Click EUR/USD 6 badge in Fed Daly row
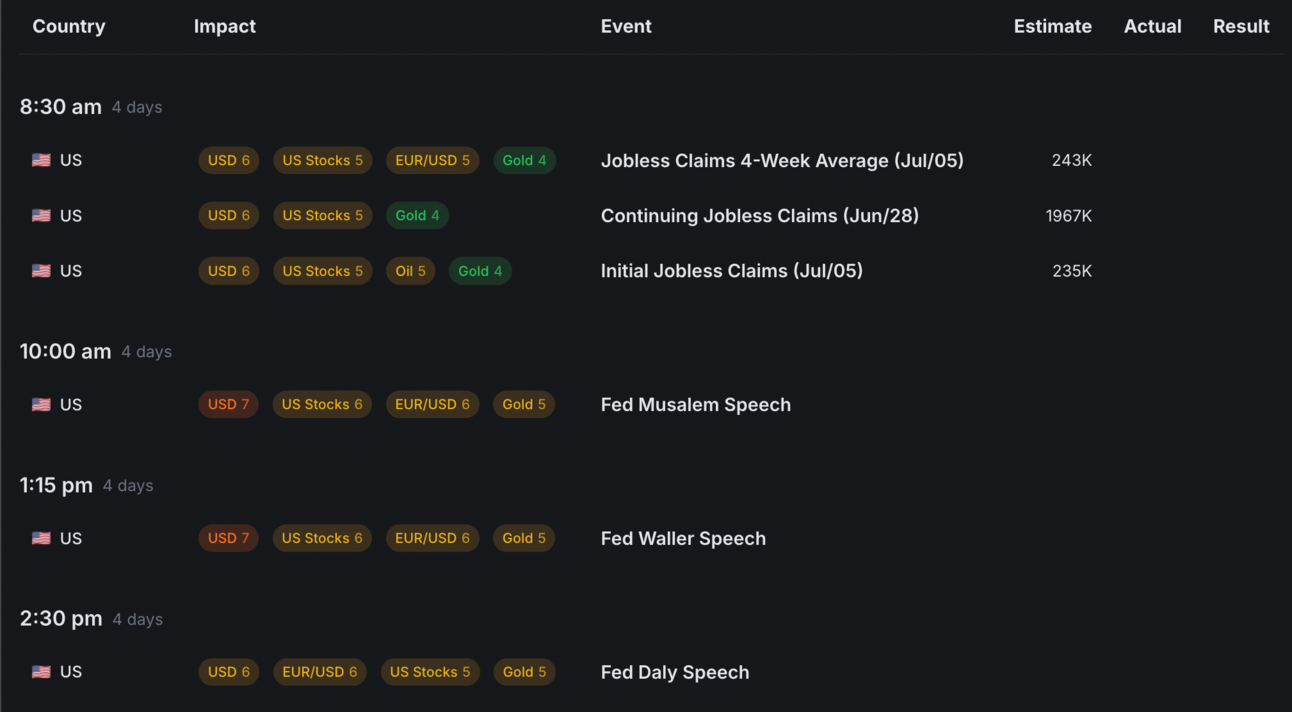Screen dimensions: 1292x712 click(319, 672)
